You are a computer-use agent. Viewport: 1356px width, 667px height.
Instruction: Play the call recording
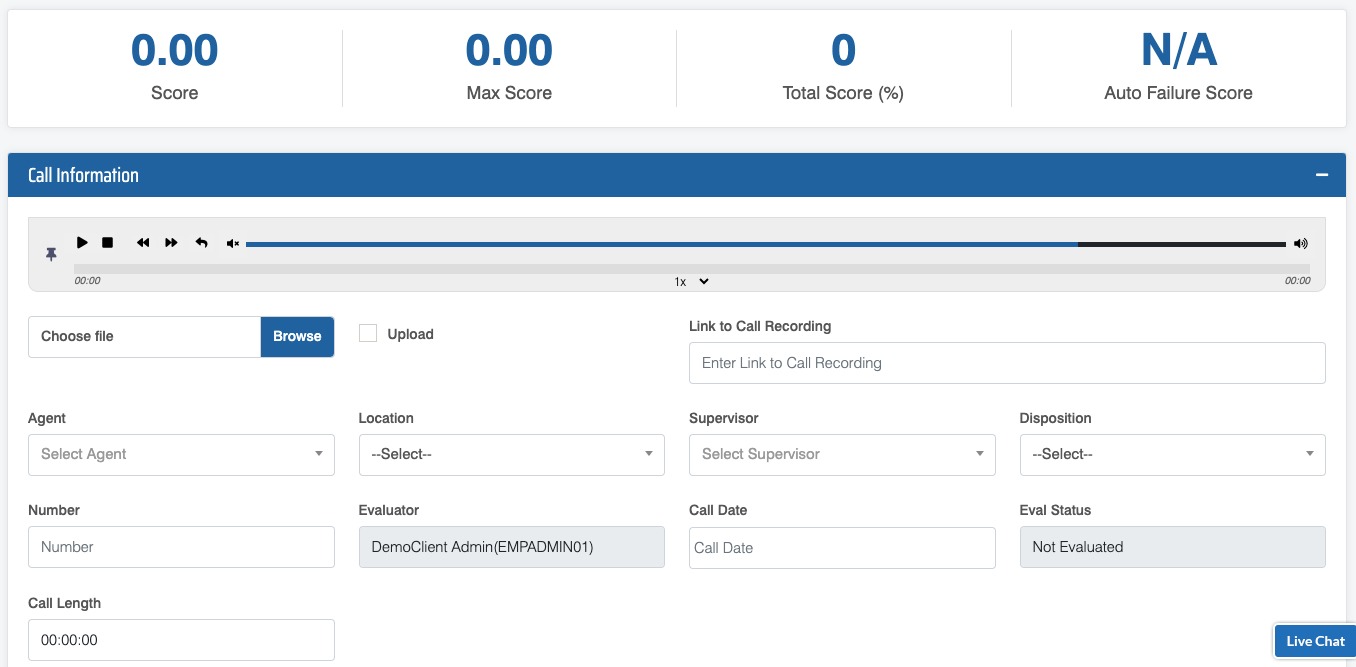(x=82, y=243)
